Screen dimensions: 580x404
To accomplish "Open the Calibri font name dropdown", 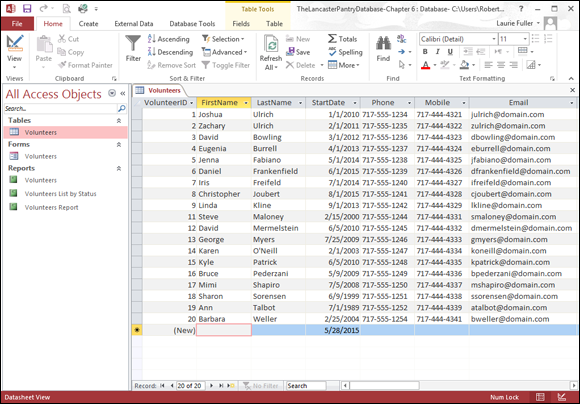I will pyautogui.click(x=493, y=39).
